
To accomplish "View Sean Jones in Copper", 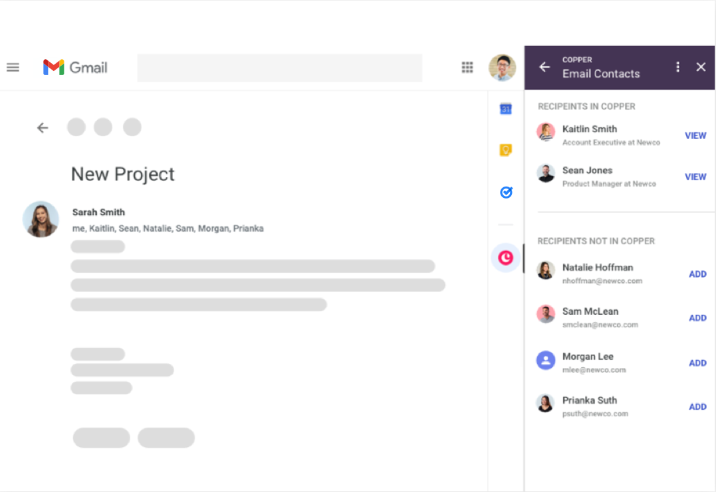I will (695, 177).
